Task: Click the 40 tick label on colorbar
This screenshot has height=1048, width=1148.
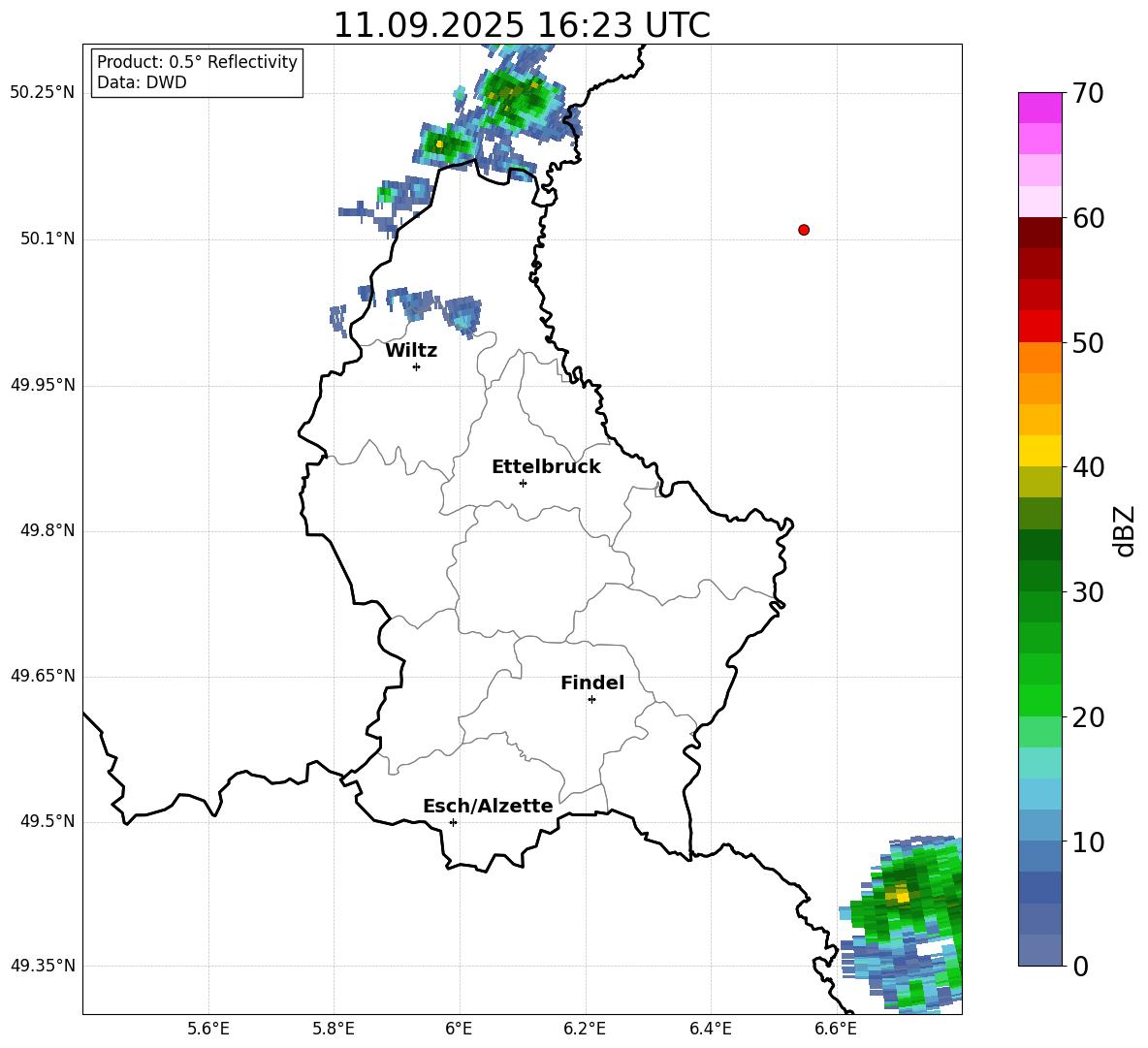Action: [x=1088, y=467]
